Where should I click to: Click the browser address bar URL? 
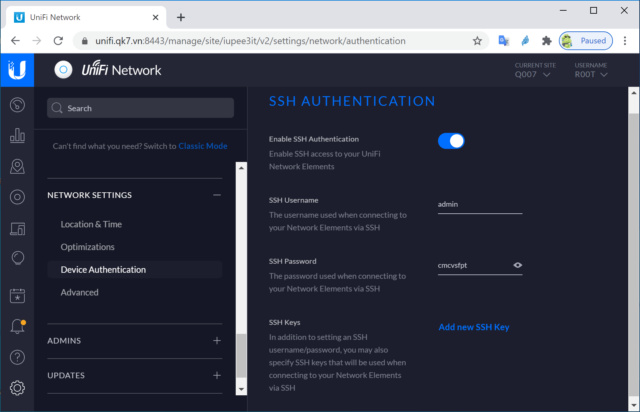pos(250,41)
